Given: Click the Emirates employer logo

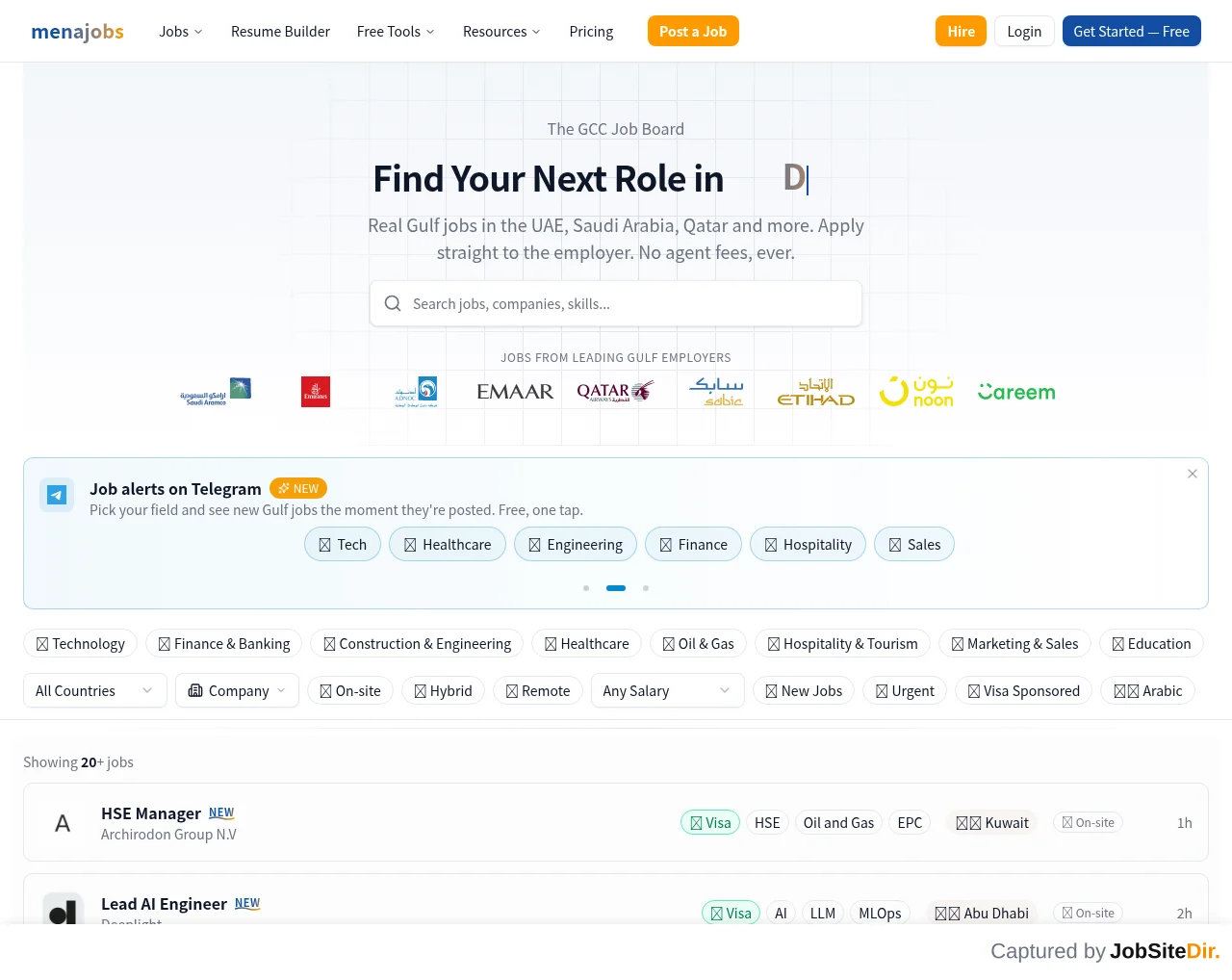Looking at the screenshot, I should coord(316,392).
